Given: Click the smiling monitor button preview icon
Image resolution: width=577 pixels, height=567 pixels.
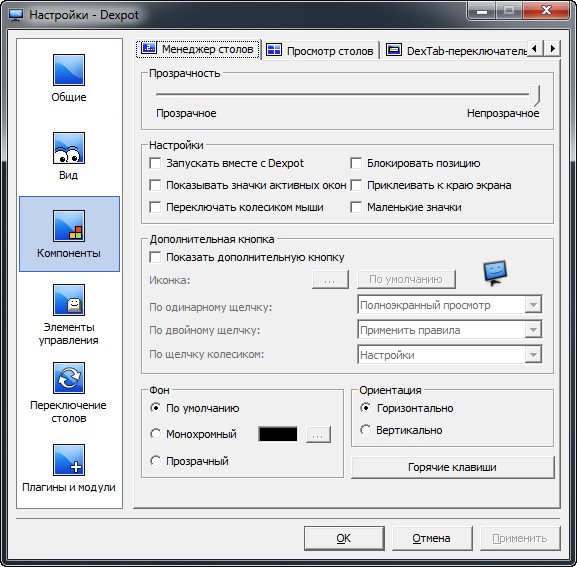Looking at the screenshot, I should pyautogui.click(x=495, y=273).
